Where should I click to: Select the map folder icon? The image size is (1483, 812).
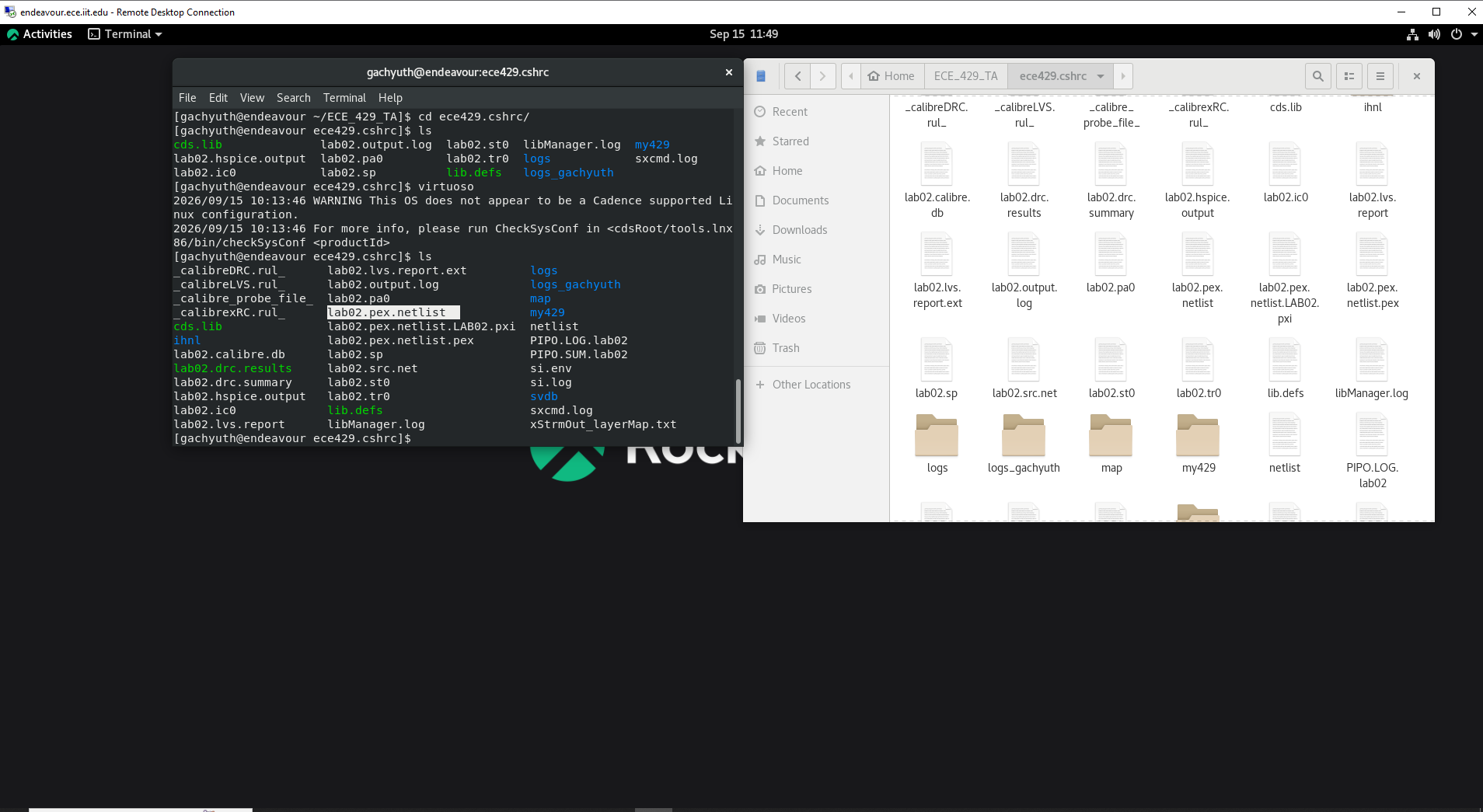coord(1111,435)
